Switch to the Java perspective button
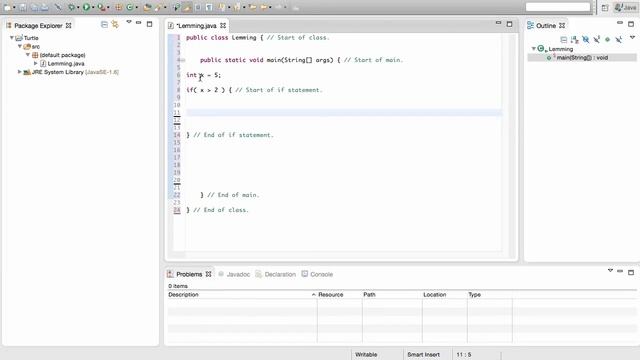This screenshot has width=640, height=360. 625,7
